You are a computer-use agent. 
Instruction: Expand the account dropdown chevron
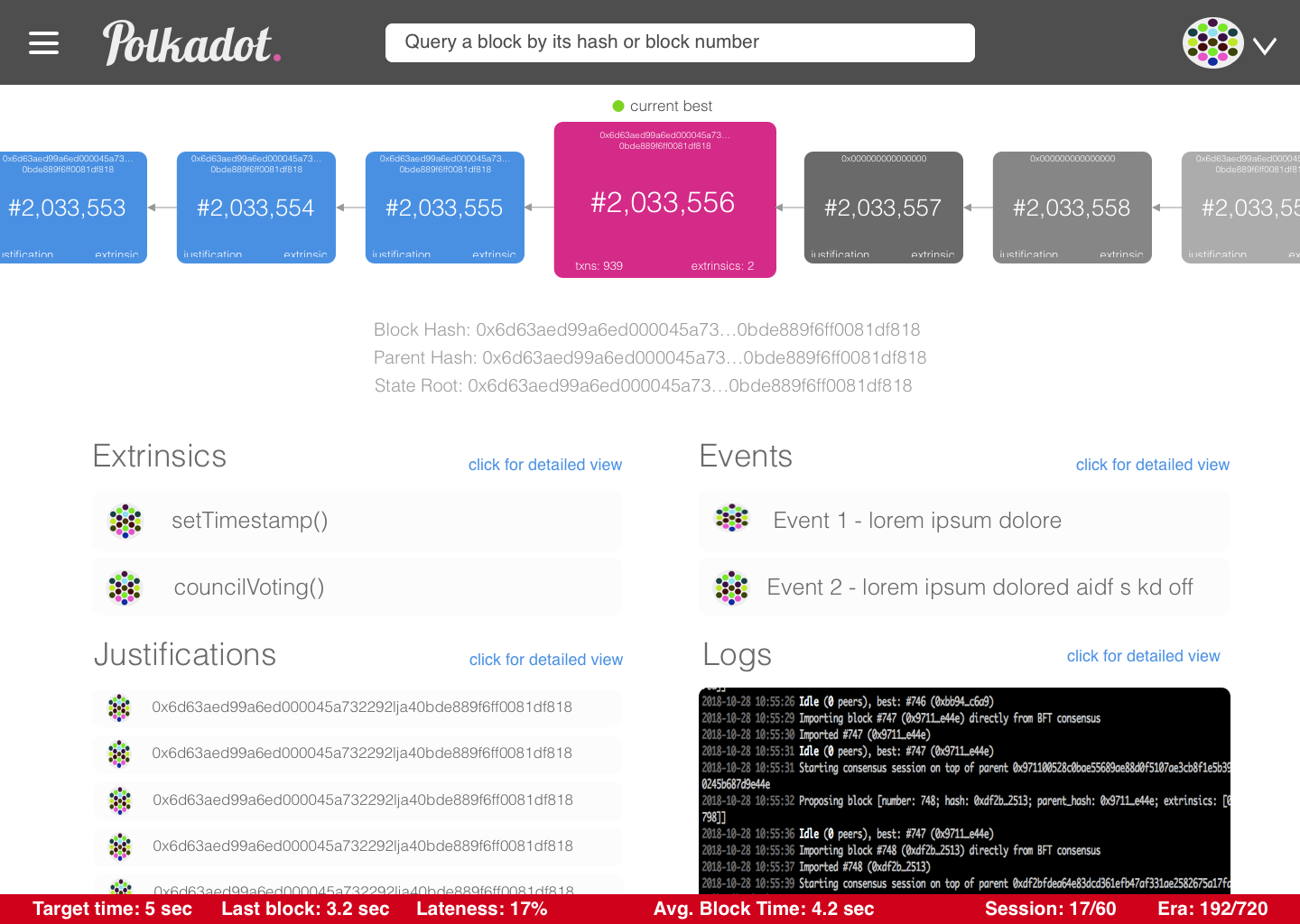click(x=1265, y=45)
